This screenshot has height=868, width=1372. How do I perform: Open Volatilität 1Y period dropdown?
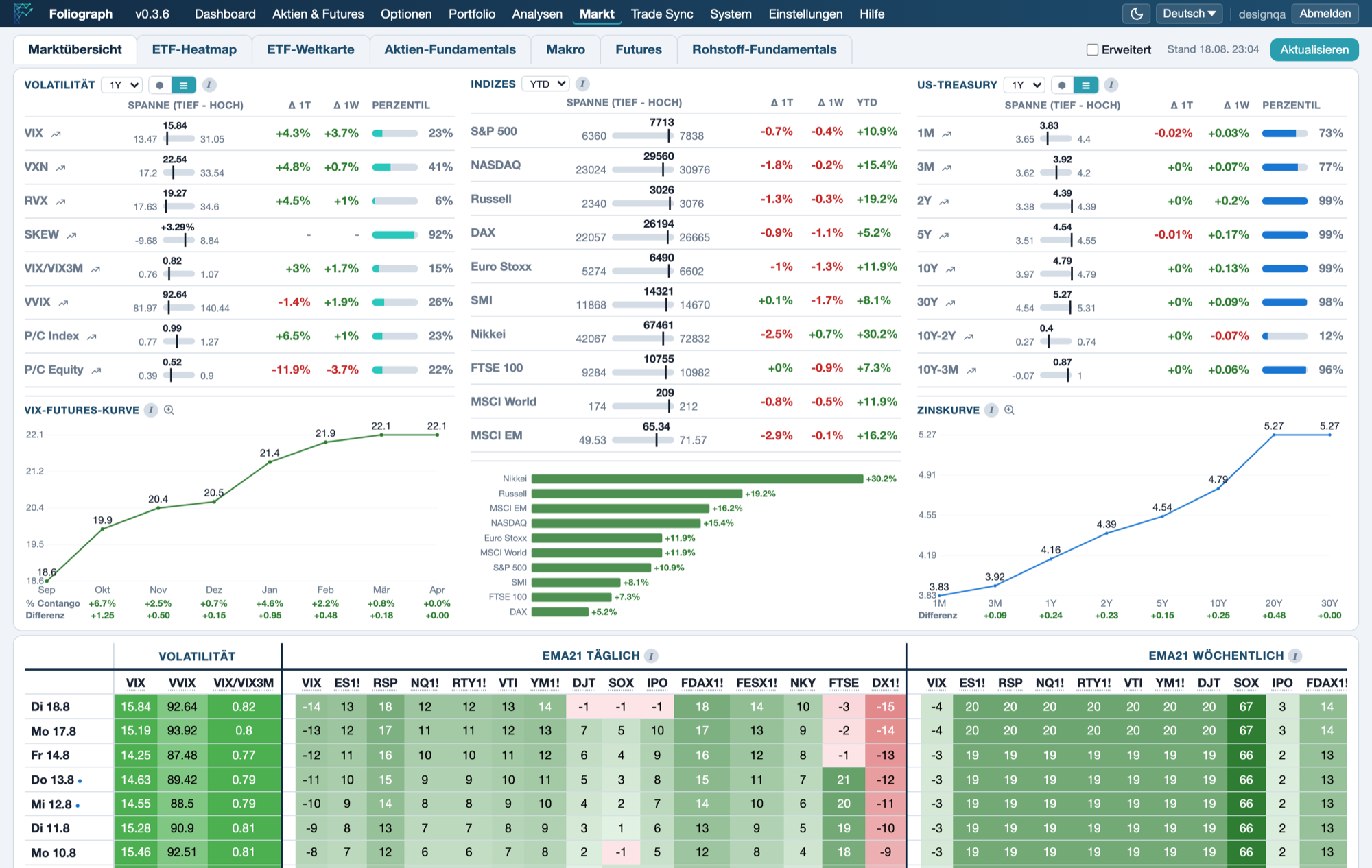coord(121,85)
